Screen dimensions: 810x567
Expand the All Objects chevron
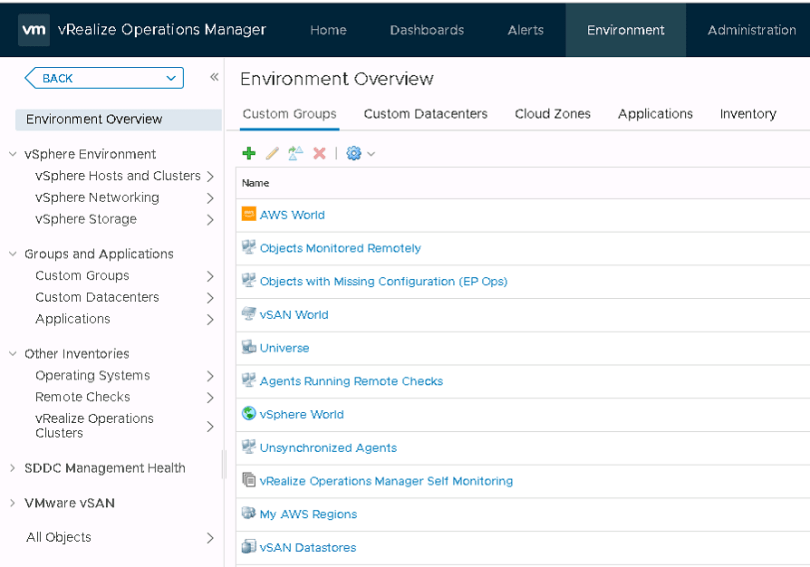[x=210, y=538]
